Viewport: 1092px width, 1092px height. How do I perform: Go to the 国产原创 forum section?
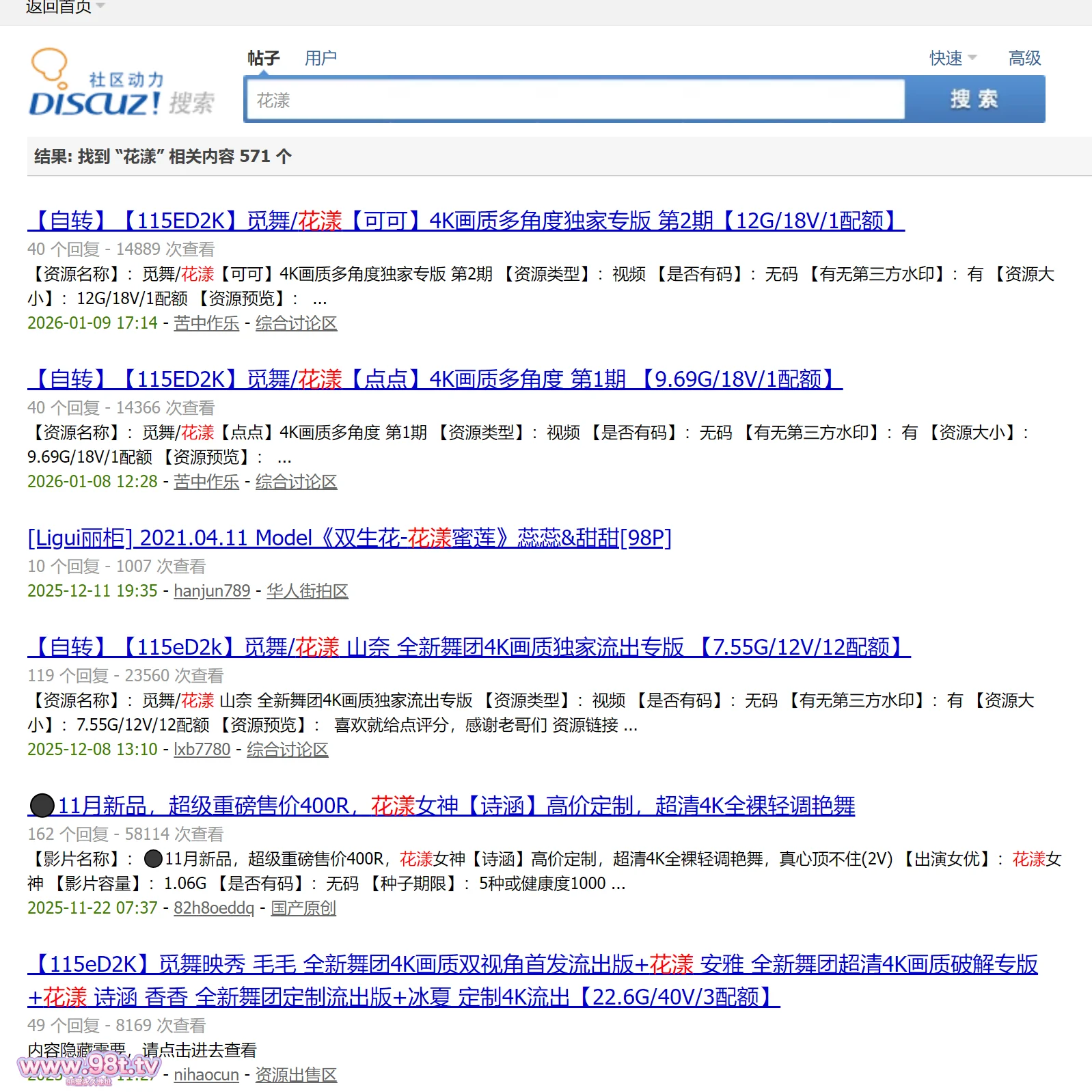[303, 907]
